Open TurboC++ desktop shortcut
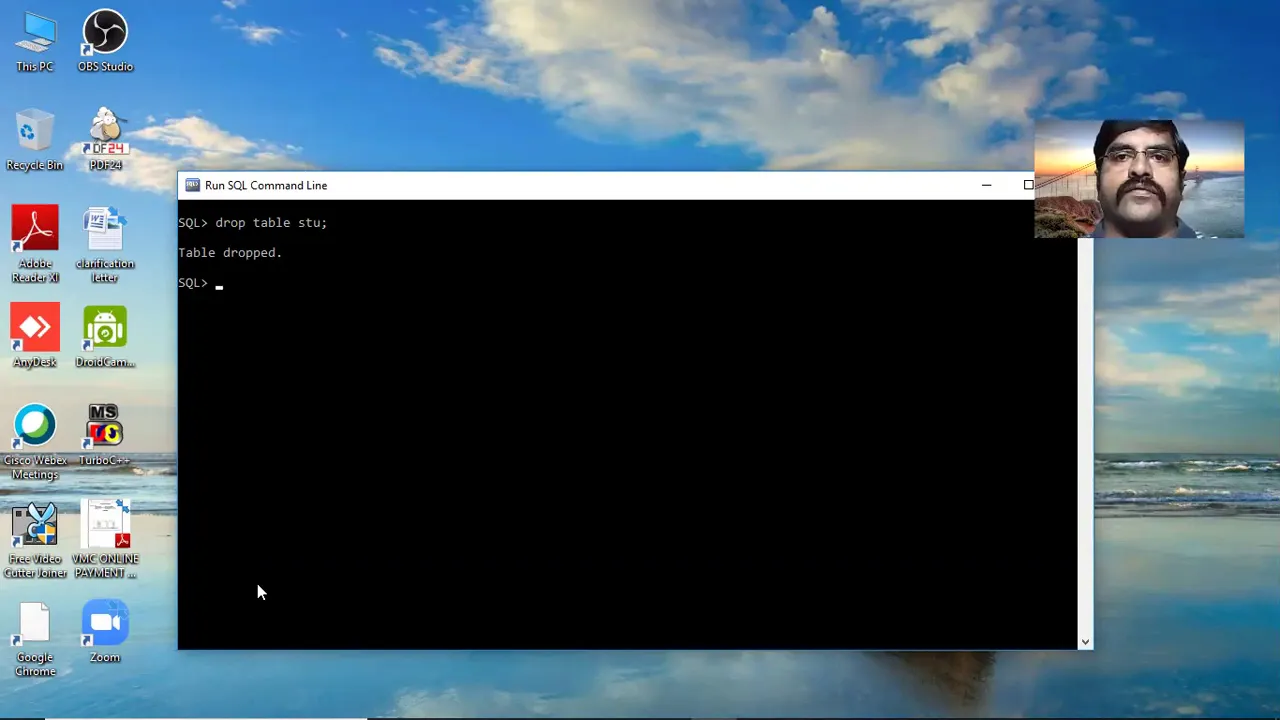 click(105, 435)
